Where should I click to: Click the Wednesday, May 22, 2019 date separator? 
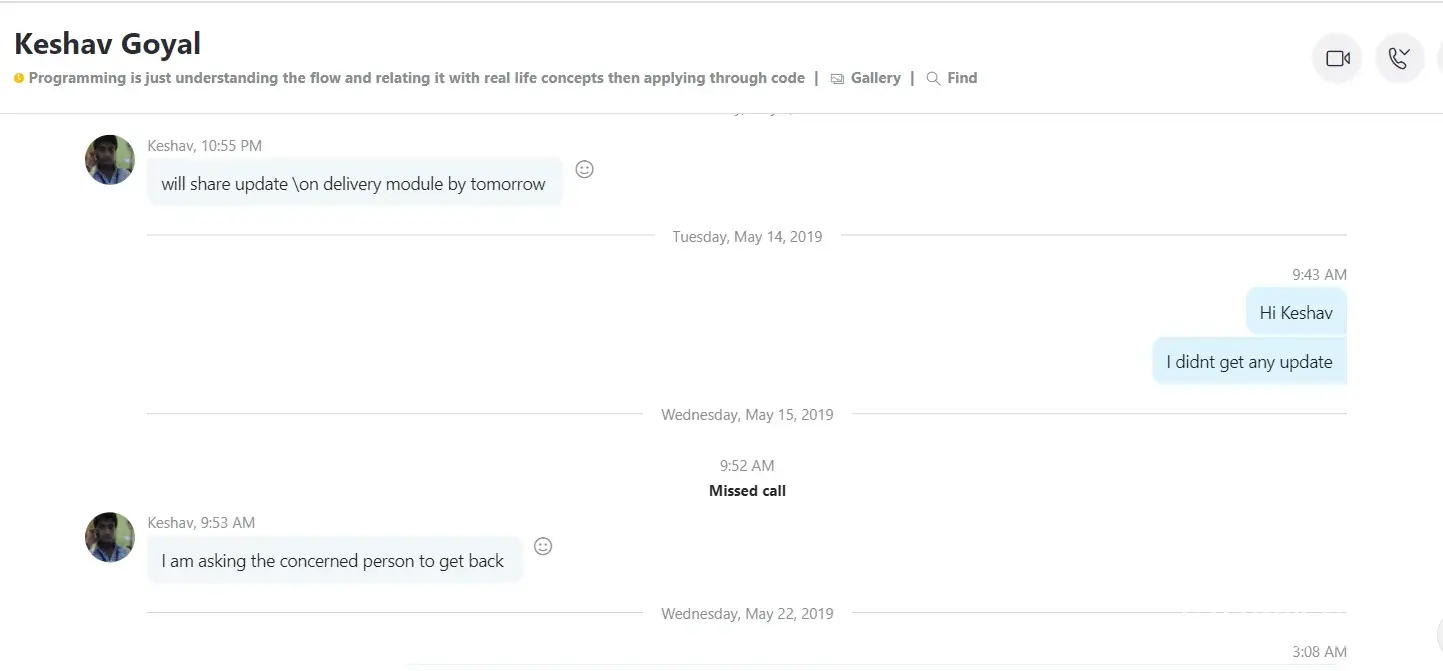point(747,614)
